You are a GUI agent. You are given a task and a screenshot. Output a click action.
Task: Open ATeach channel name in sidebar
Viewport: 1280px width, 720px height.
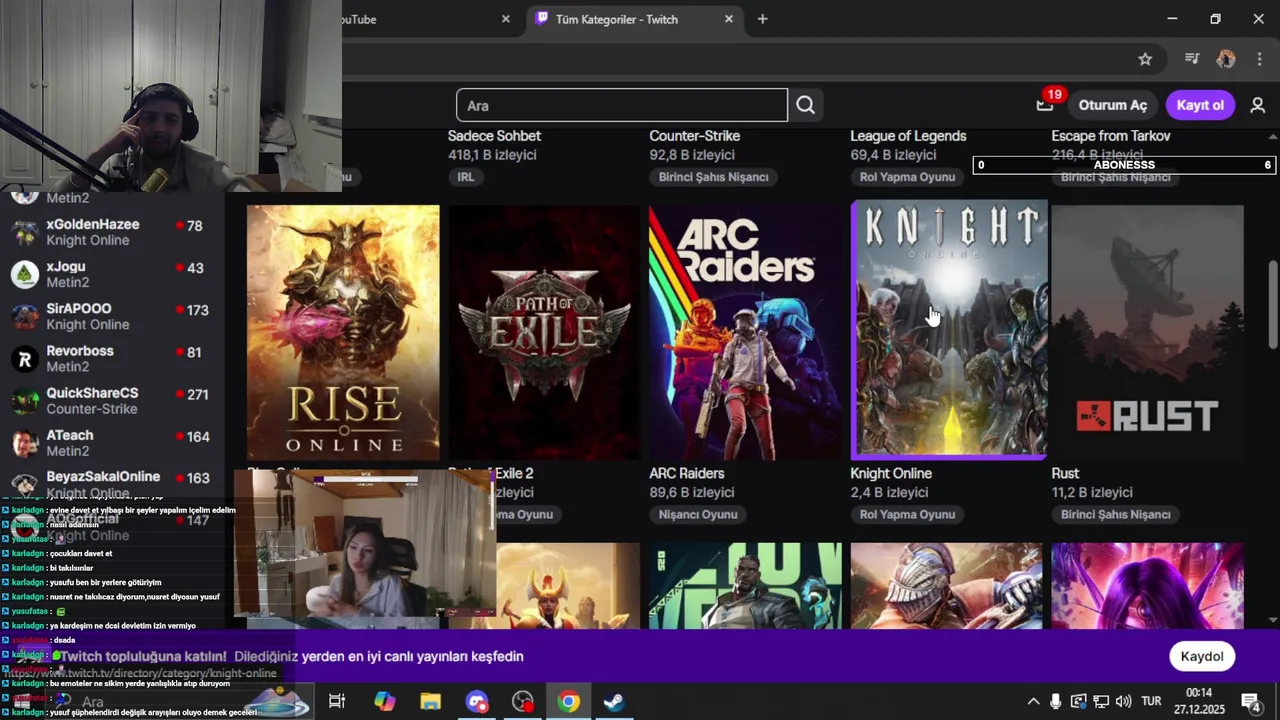pyautogui.click(x=70, y=435)
